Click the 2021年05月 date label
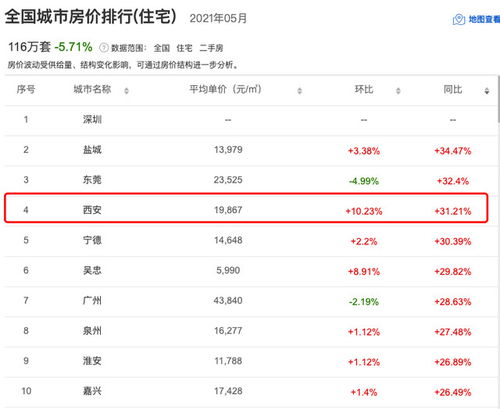The width and height of the screenshot is (500, 409). [x=218, y=18]
